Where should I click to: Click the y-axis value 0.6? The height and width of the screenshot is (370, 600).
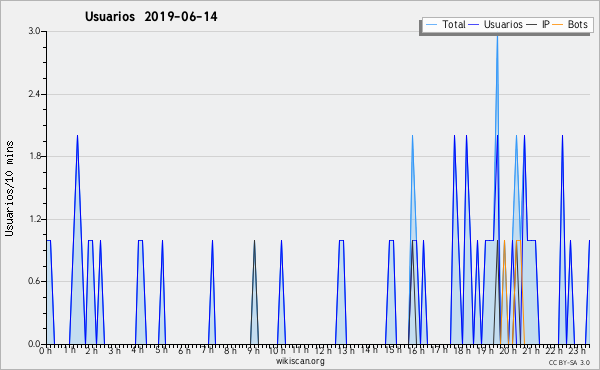(x=35, y=281)
